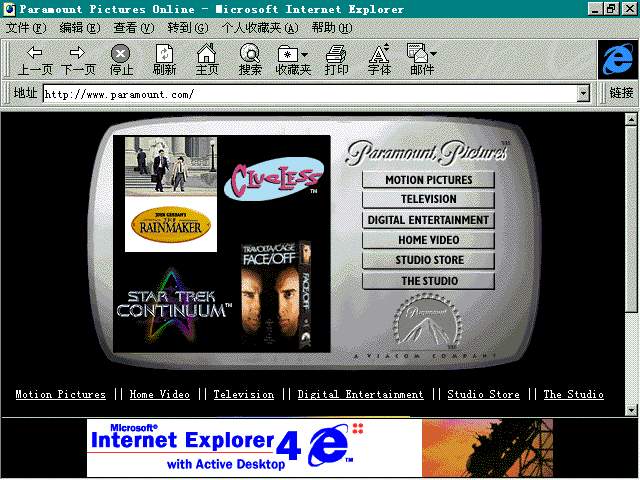Click the vertical scrollbar down arrow
Screen dimensions: 640x480
tap(631, 409)
